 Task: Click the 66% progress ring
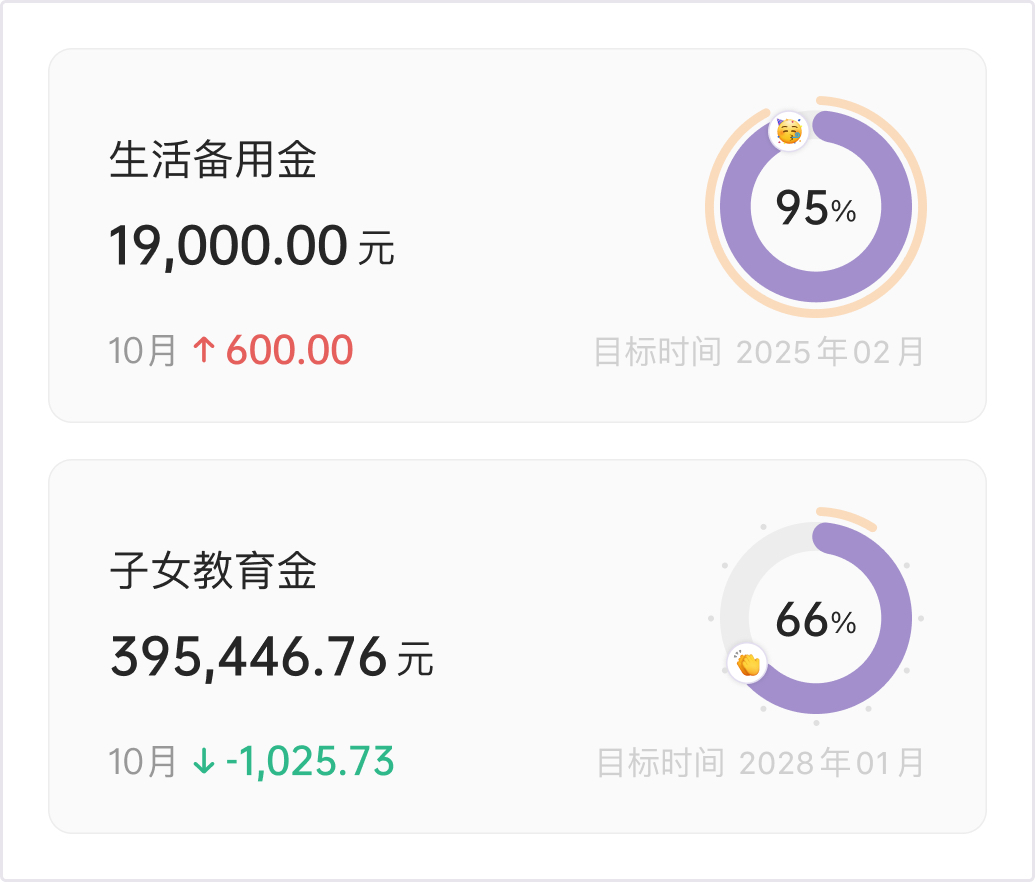(x=816, y=618)
